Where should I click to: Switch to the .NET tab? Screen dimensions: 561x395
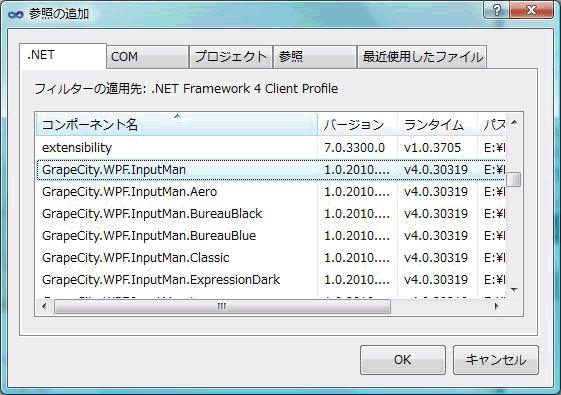(63, 55)
